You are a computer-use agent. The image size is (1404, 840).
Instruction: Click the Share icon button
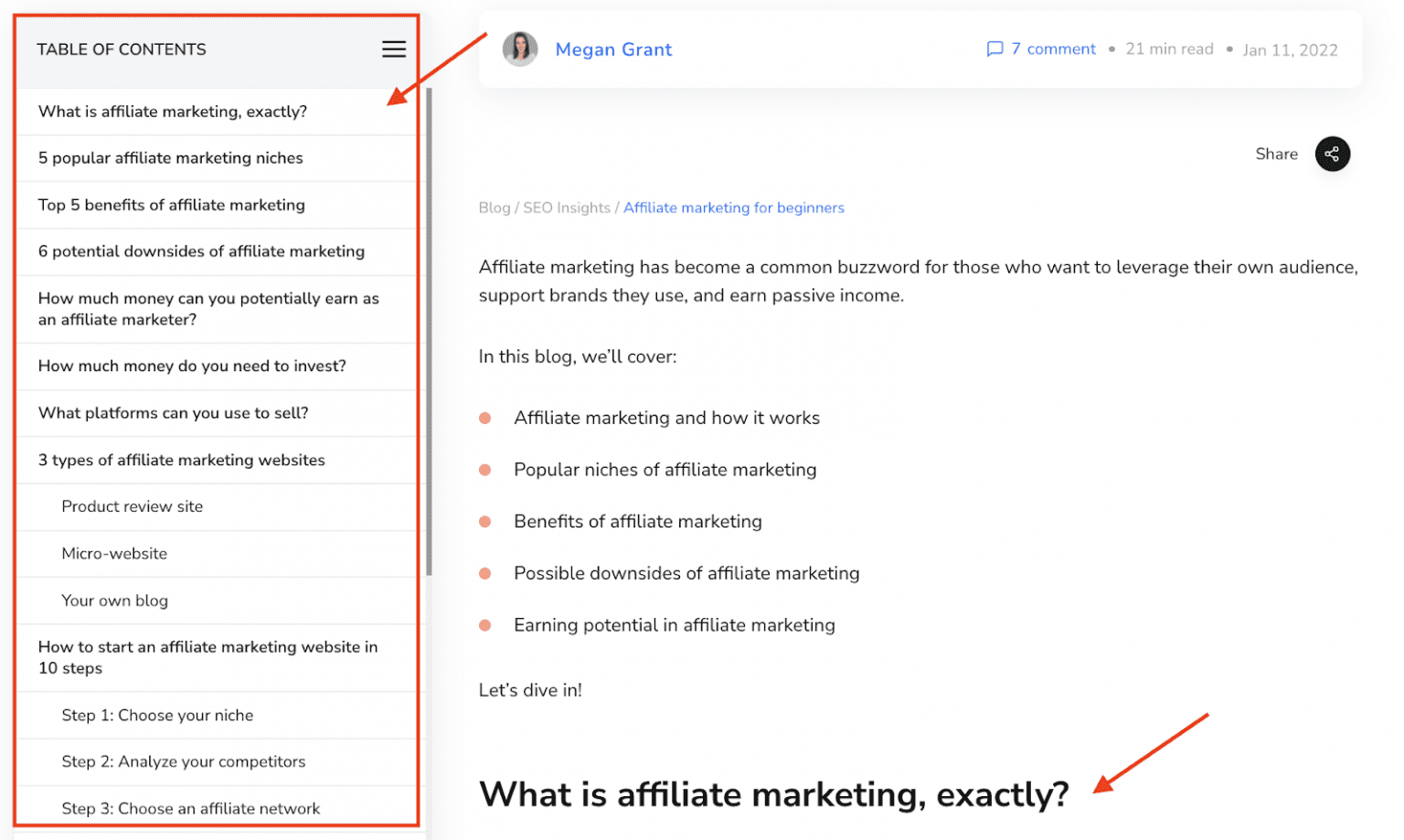point(1332,154)
